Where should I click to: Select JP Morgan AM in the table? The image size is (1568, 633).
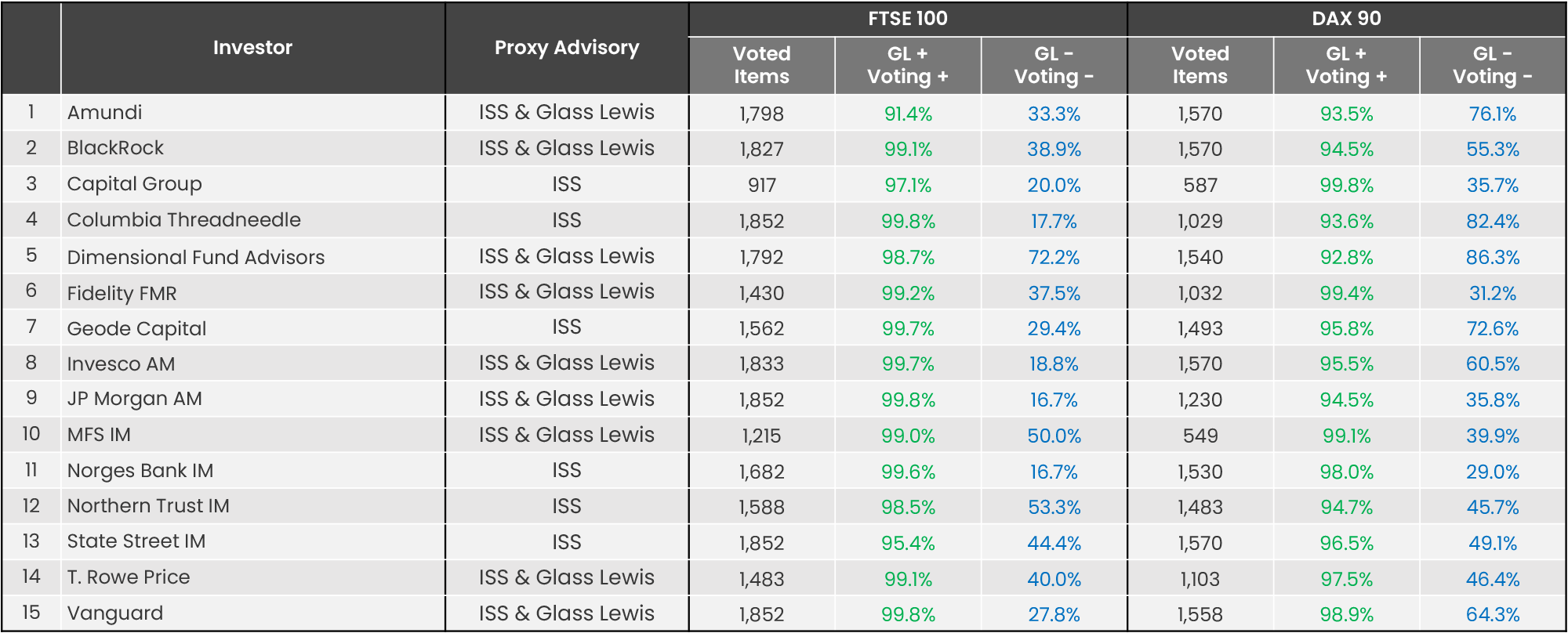coord(134,400)
